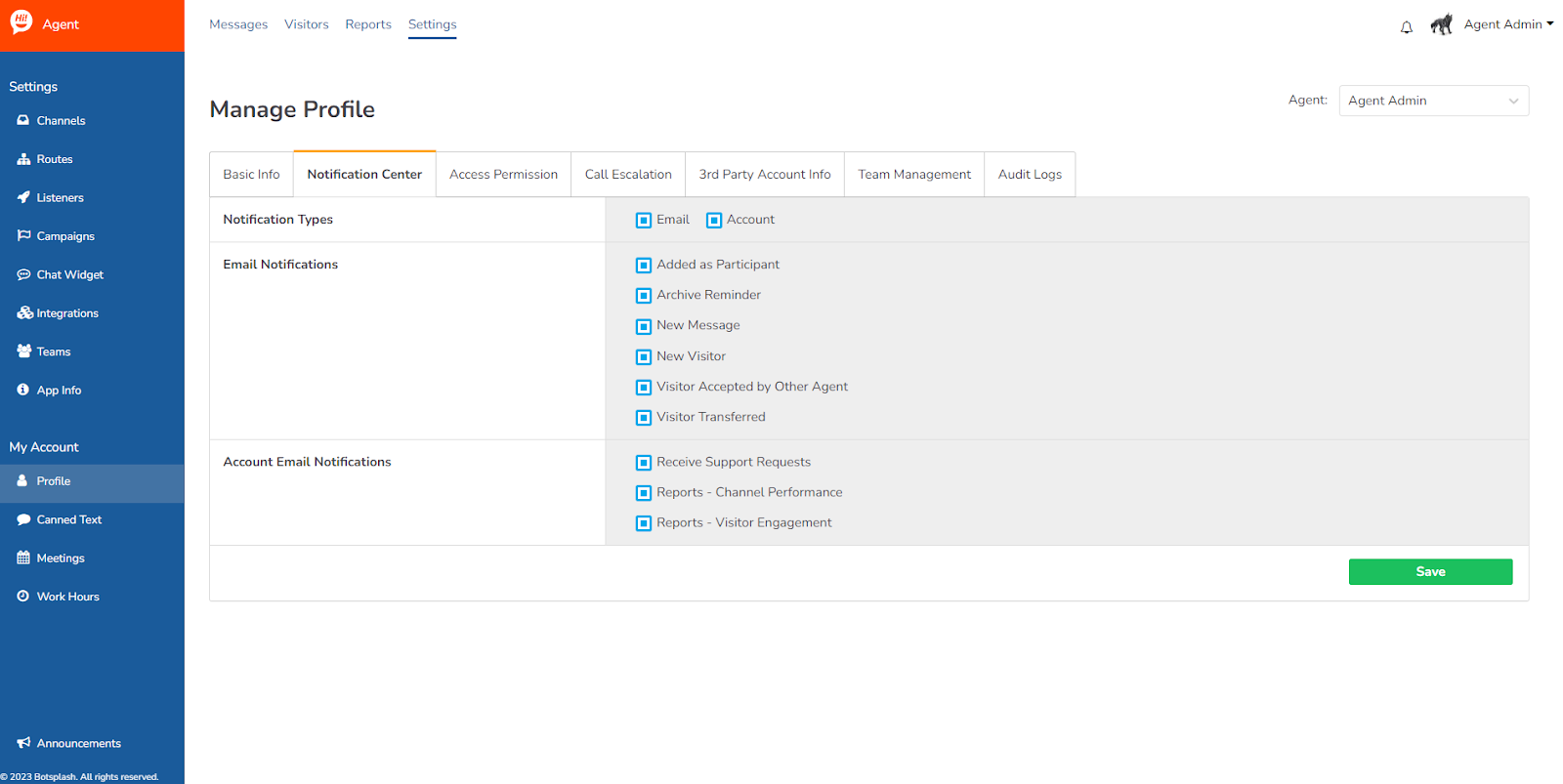Click the Chat Widget bubble icon
The width and height of the screenshot is (1563, 784).
[23, 274]
